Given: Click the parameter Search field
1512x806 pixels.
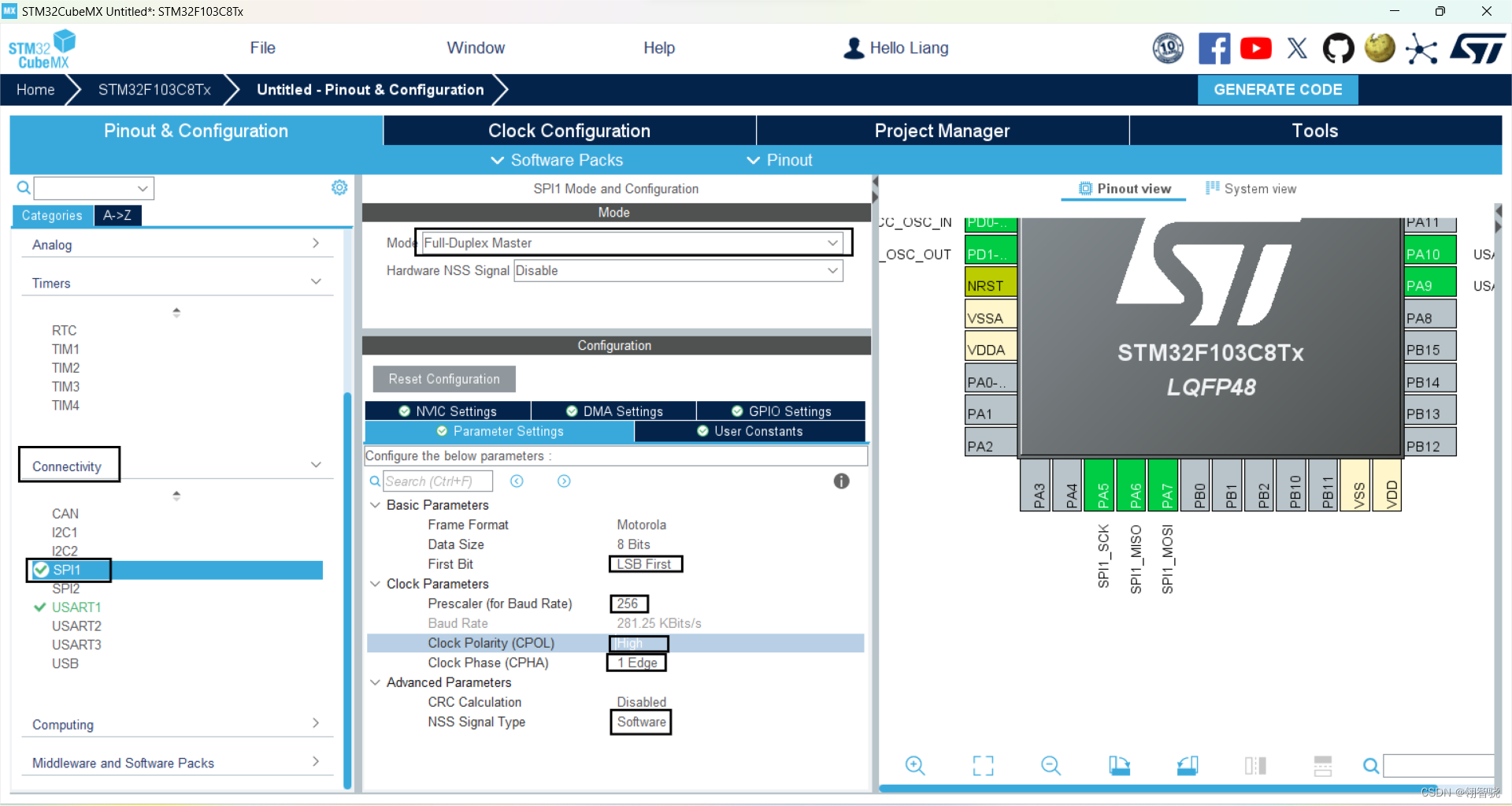Looking at the screenshot, I should coord(437,481).
